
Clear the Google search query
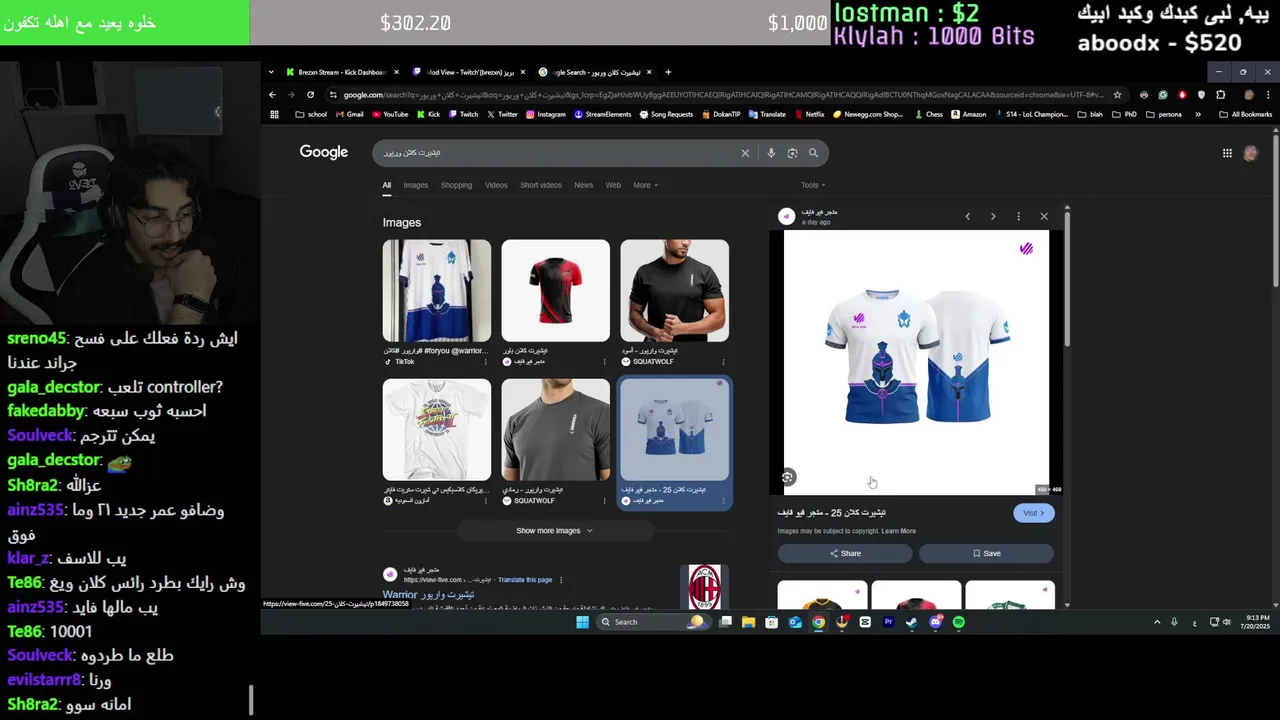(744, 153)
